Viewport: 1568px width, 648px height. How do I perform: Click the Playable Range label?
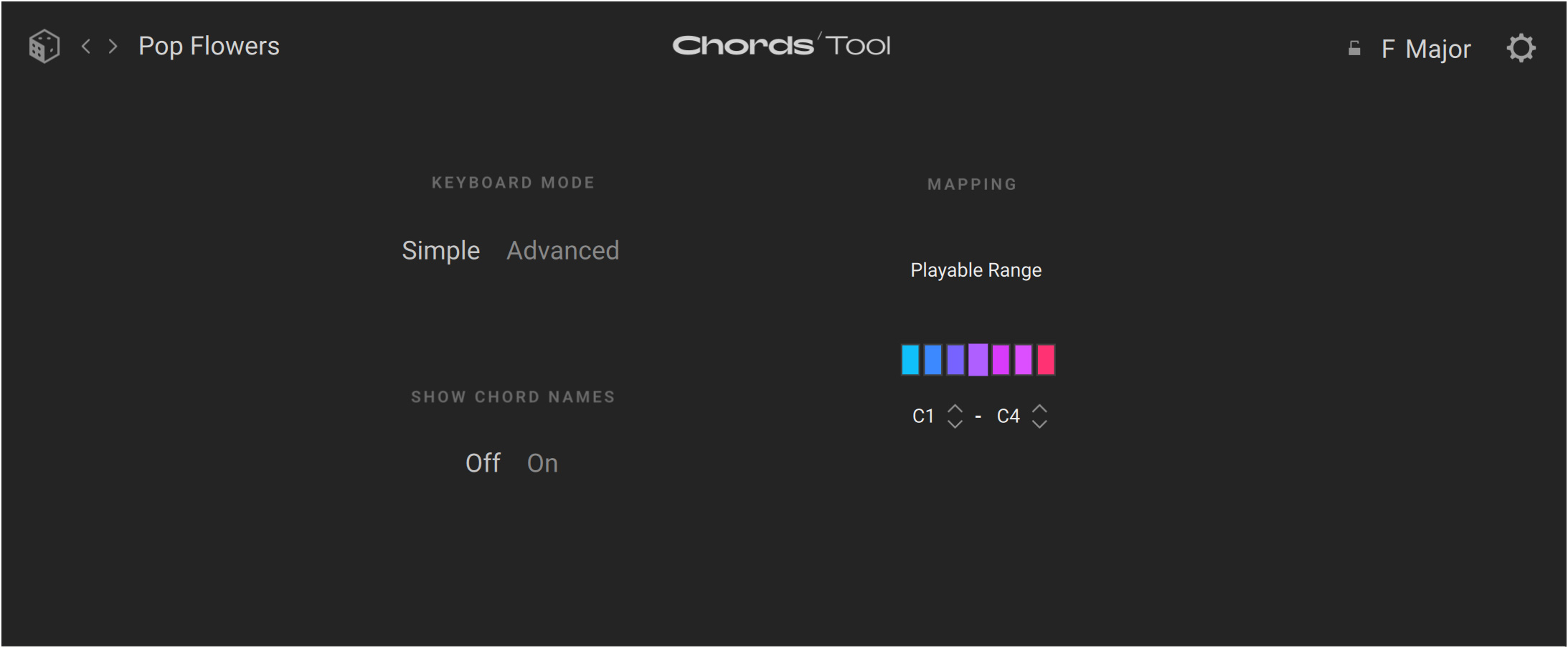976,270
